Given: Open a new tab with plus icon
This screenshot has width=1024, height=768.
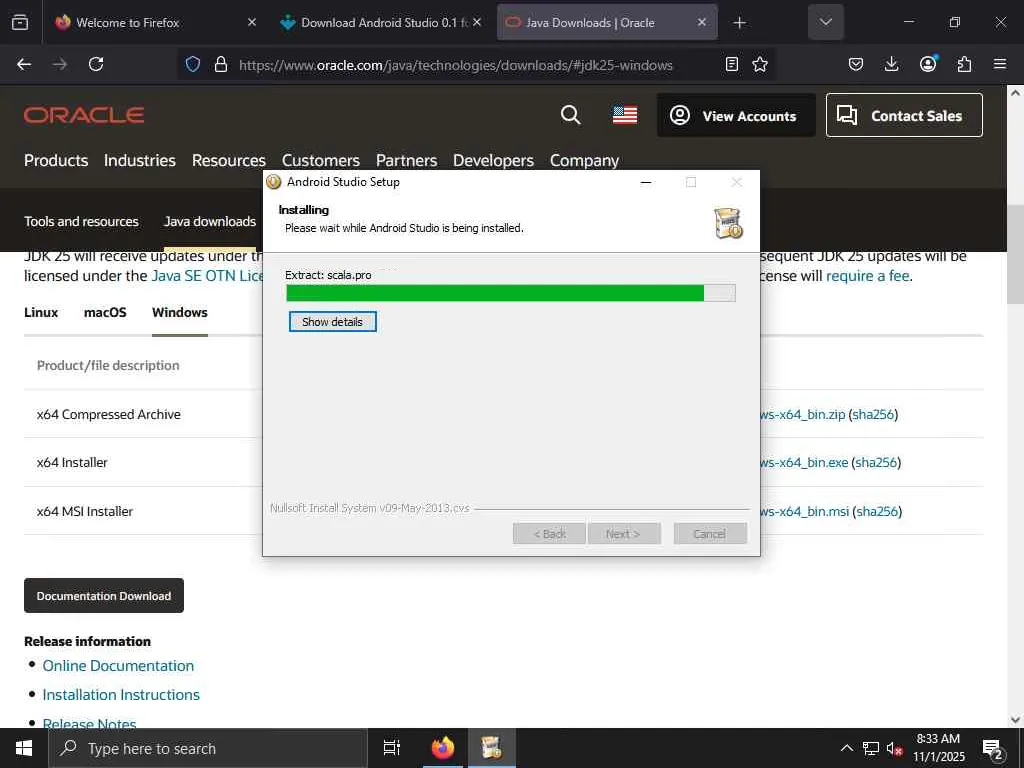Looking at the screenshot, I should 739,23.
